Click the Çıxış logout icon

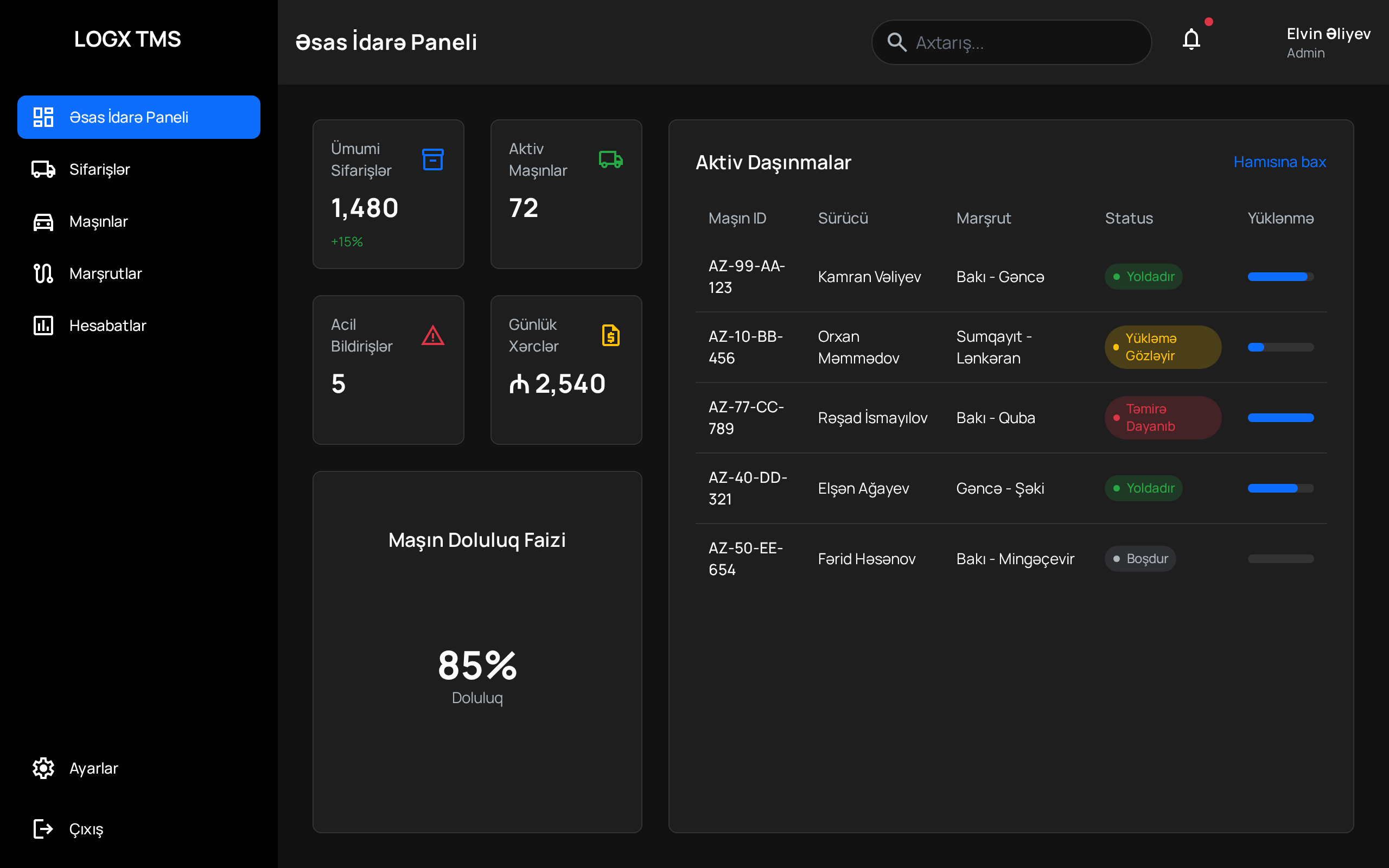click(x=43, y=829)
